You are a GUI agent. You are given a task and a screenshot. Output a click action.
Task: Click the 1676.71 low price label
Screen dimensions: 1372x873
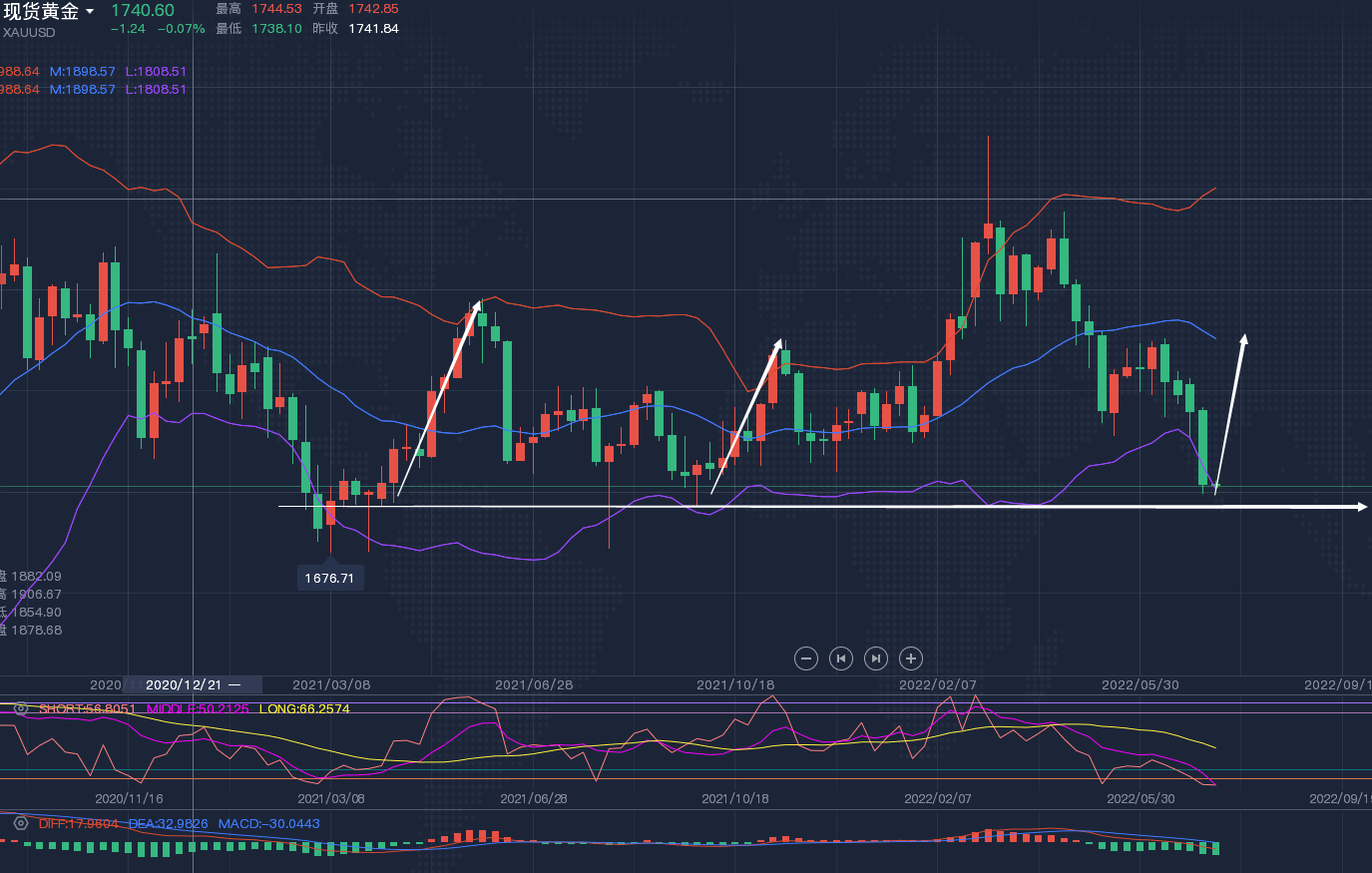(x=329, y=578)
